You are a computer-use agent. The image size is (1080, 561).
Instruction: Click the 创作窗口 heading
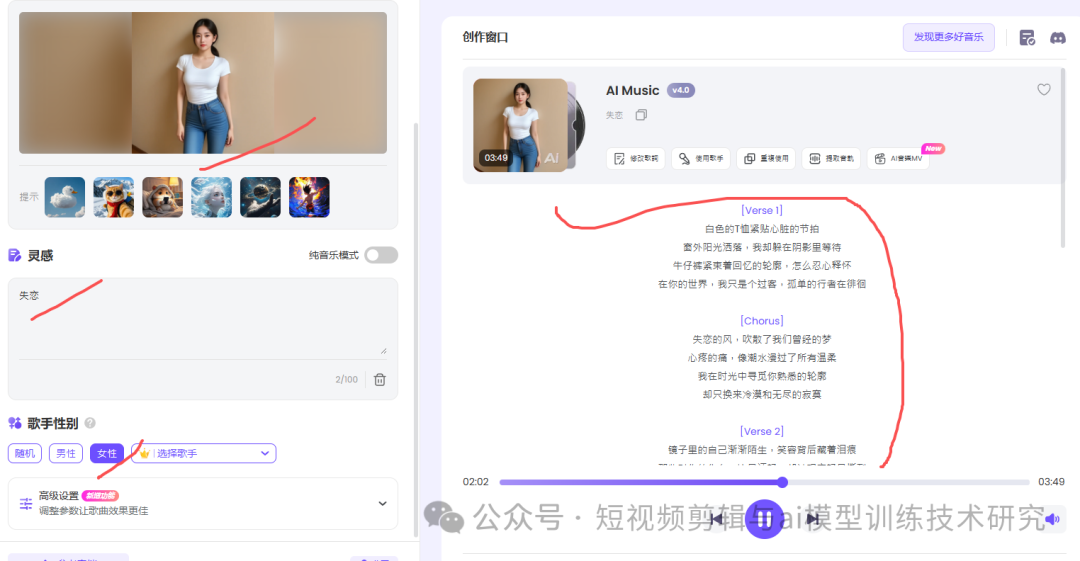[486, 37]
